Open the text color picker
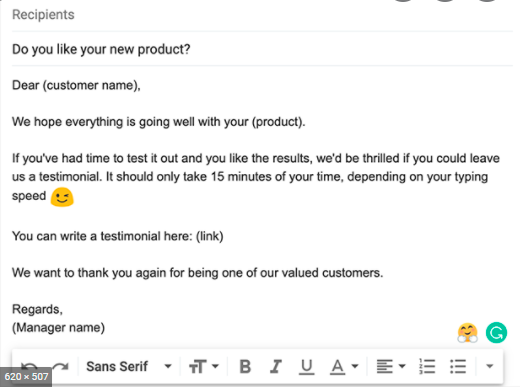Viewport: 520px width, 387px height. tap(344, 367)
